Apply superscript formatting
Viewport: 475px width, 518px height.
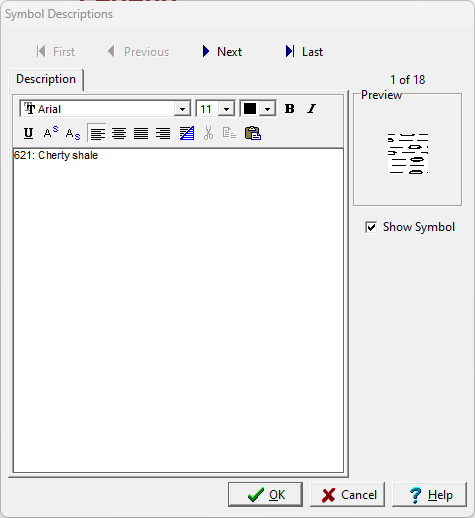coord(51,133)
